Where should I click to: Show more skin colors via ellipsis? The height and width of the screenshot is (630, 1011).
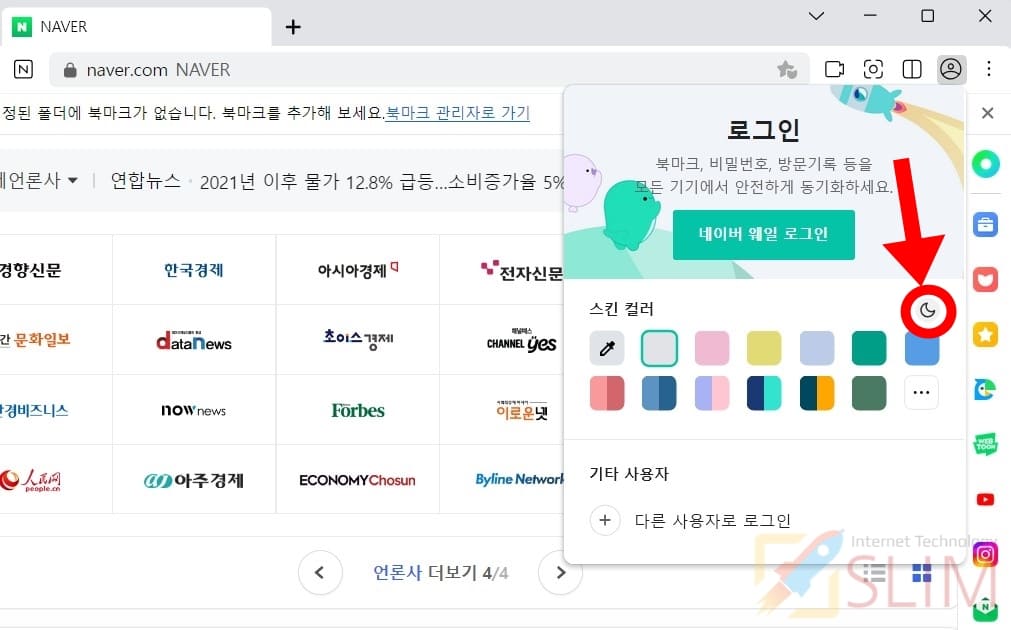[x=921, y=393]
